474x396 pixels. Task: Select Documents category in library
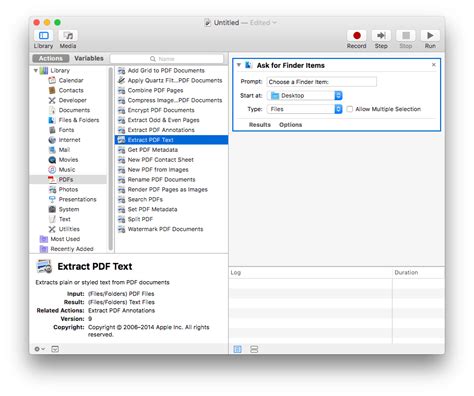(74, 110)
